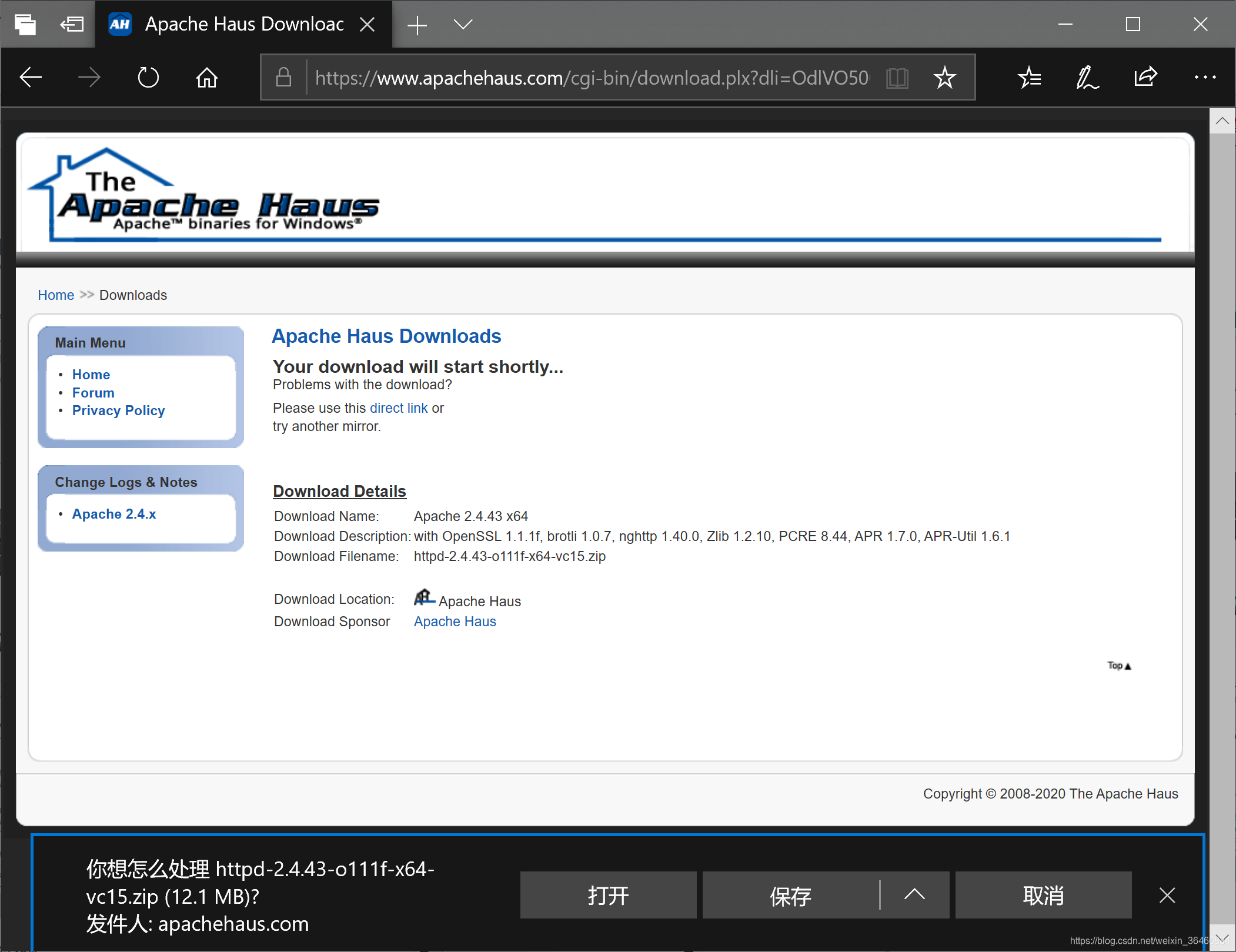Click 'Your download will start shortly...' text
The image size is (1236, 952).
tap(418, 367)
